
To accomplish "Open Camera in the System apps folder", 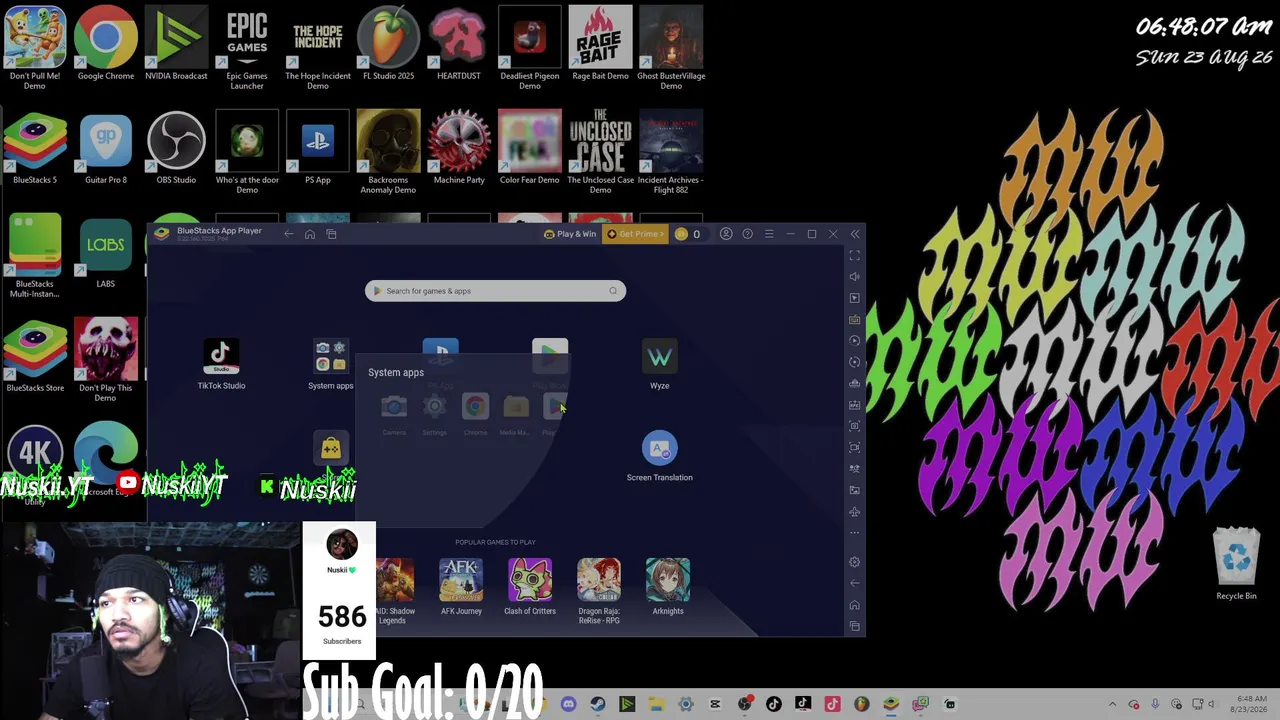I will [x=394, y=407].
